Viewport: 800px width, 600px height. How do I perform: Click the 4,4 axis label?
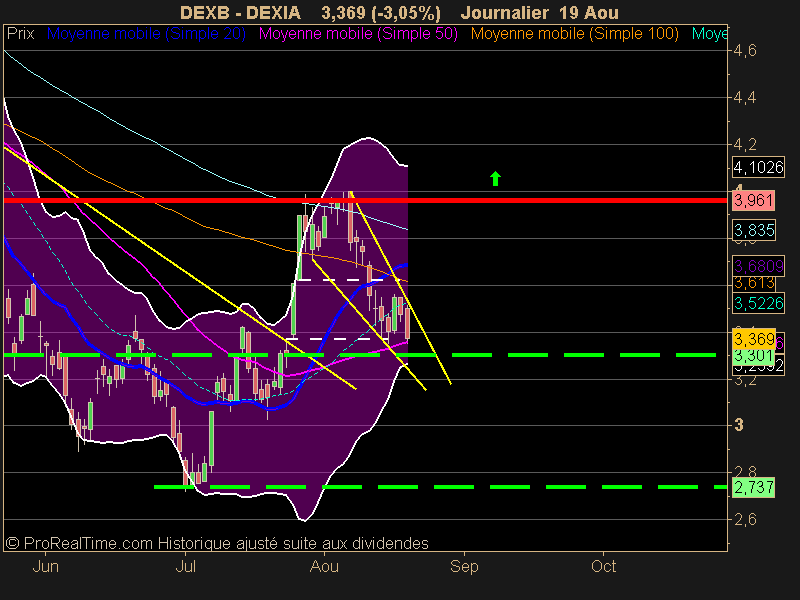tap(745, 97)
